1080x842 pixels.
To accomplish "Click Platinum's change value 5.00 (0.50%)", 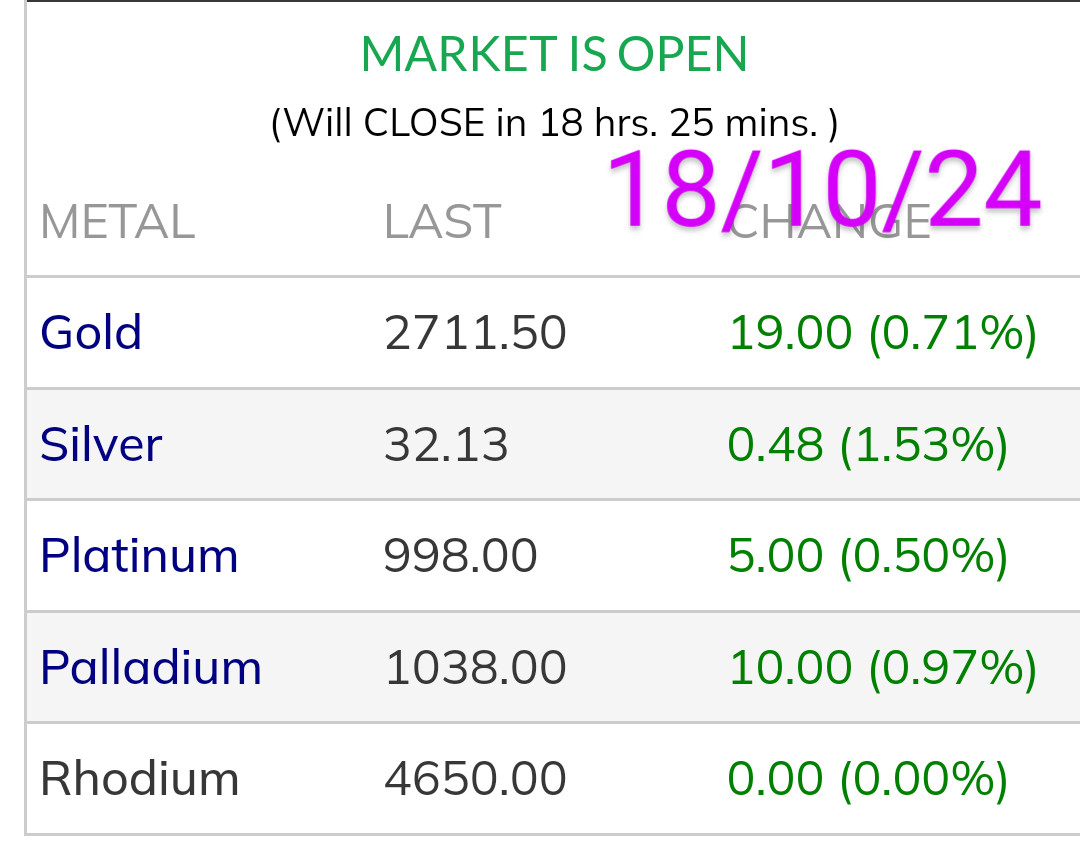I will pos(867,556).
